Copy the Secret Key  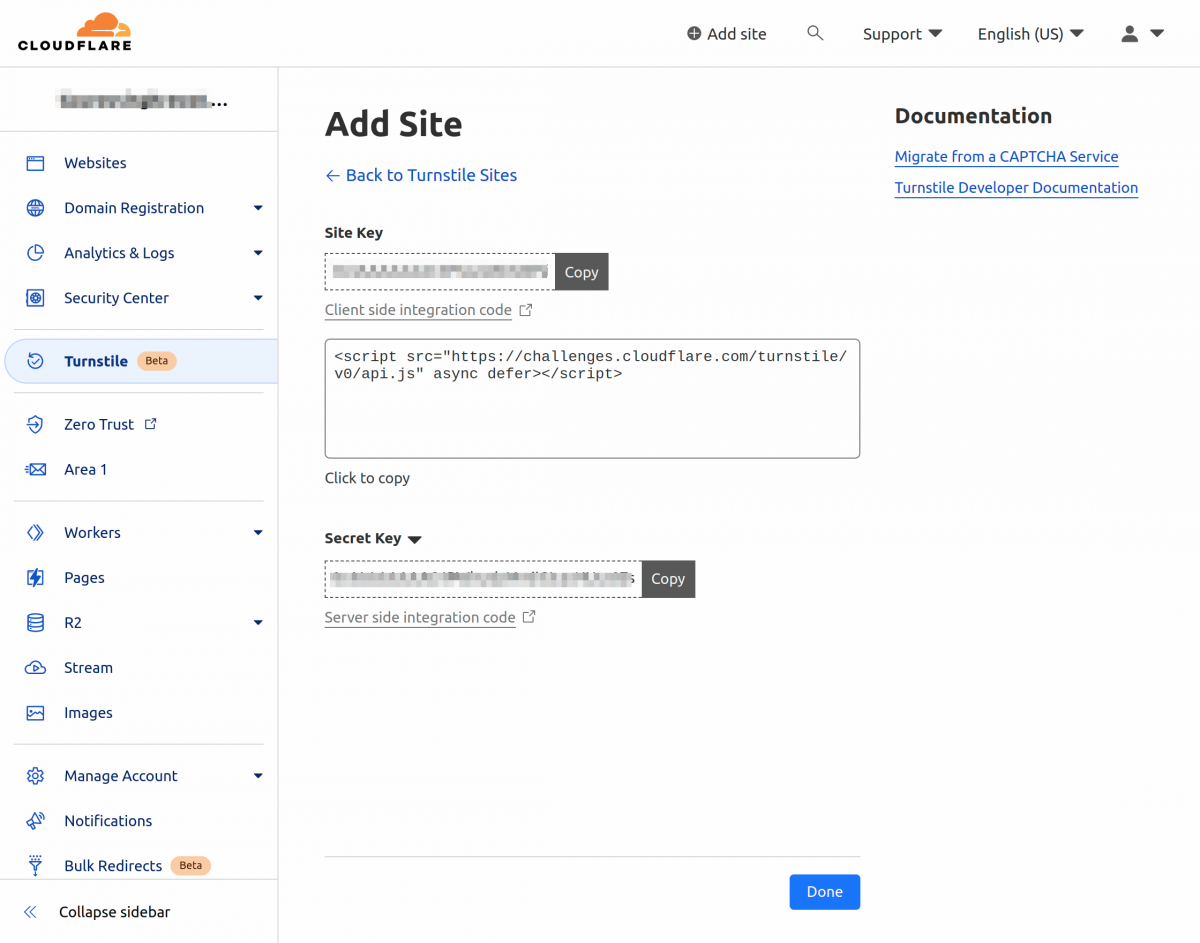(668, 579)
